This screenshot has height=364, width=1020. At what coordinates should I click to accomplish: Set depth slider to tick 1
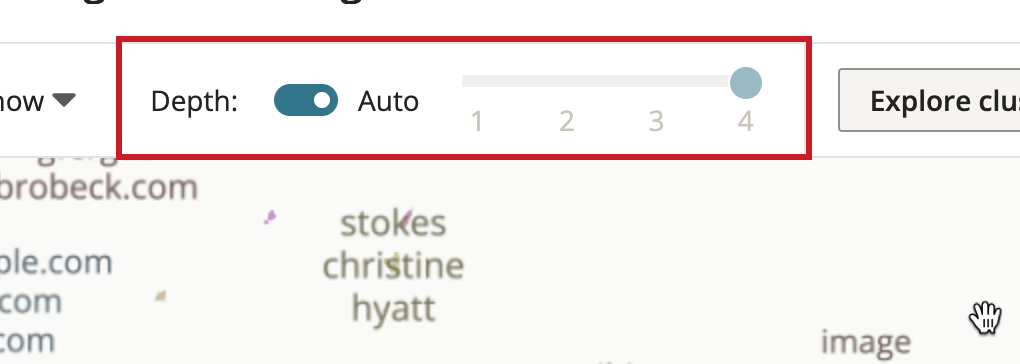(x=477, y=122)
